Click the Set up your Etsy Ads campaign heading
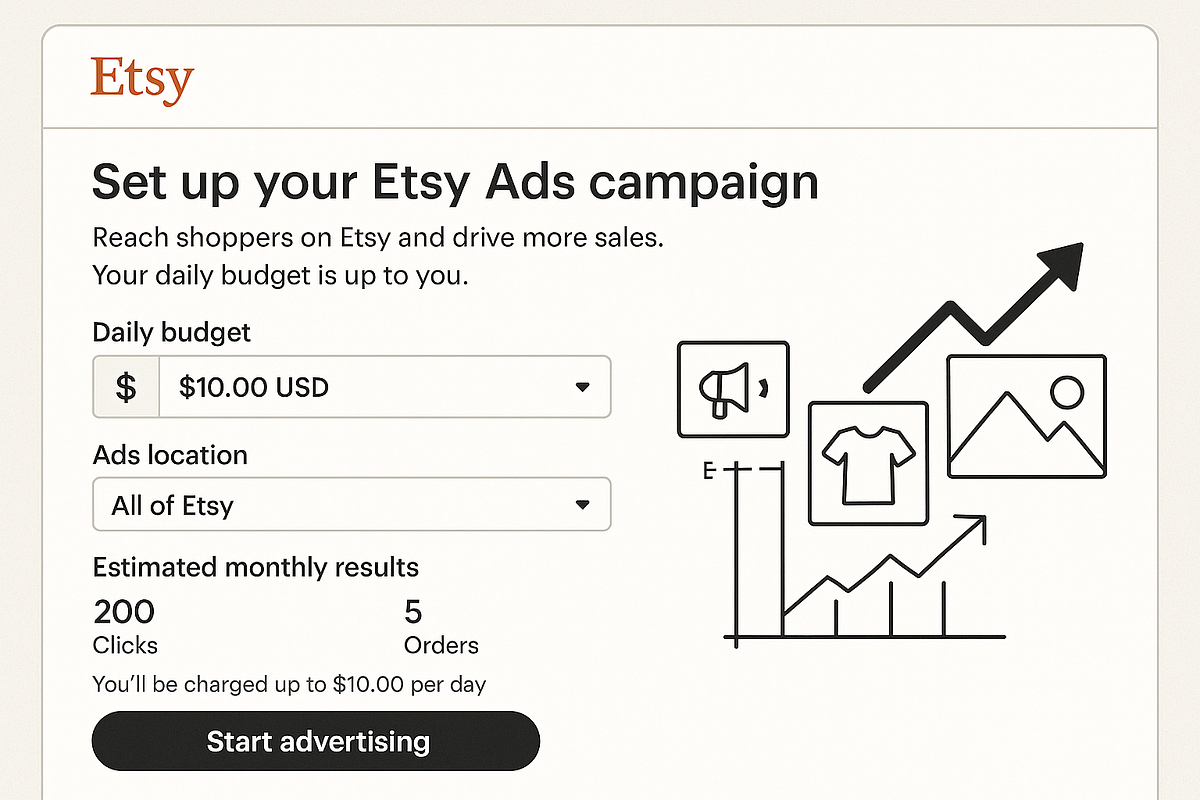 [x=455, y=182]
